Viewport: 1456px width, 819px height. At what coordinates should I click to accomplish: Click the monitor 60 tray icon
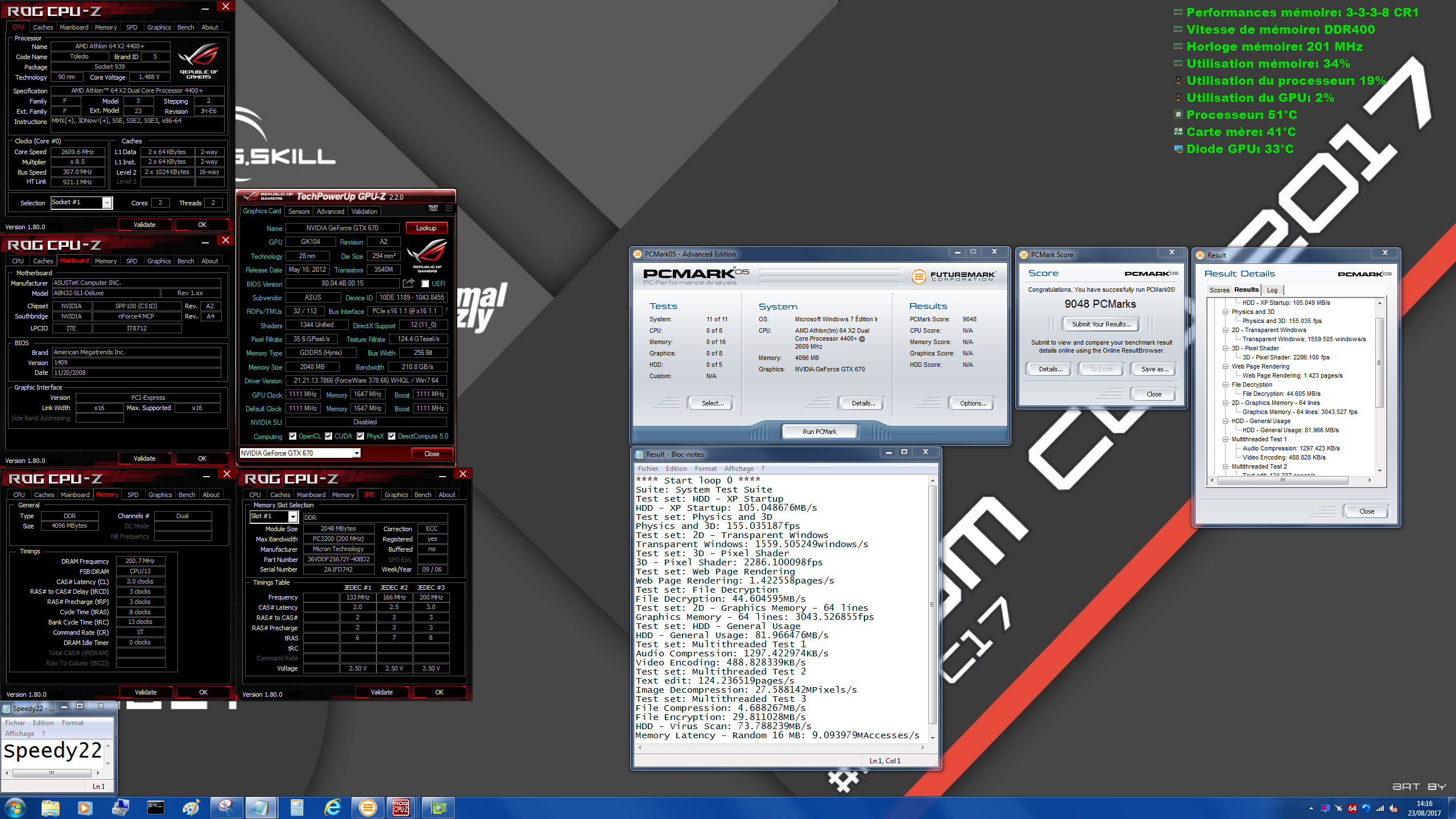click(1325, 808)
